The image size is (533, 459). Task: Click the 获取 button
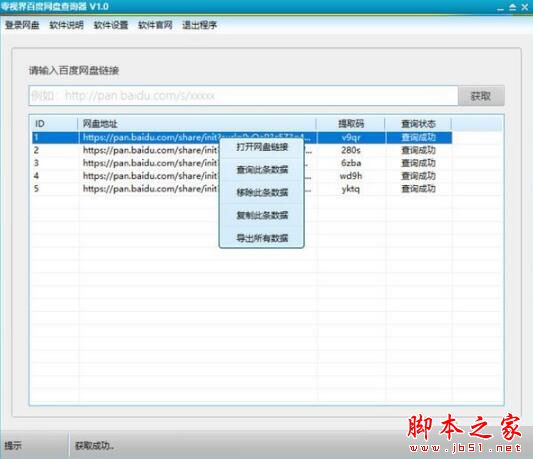coord(481,96)
